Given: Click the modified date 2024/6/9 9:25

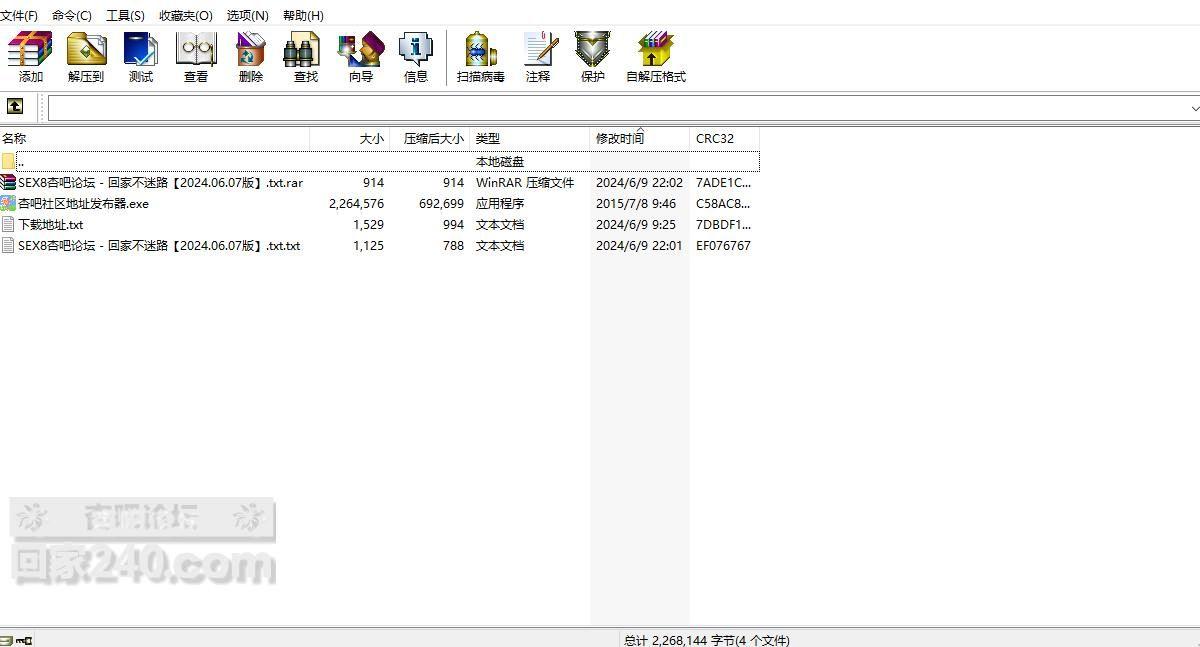Looking at the screenshot, I should tap(636, 225).
